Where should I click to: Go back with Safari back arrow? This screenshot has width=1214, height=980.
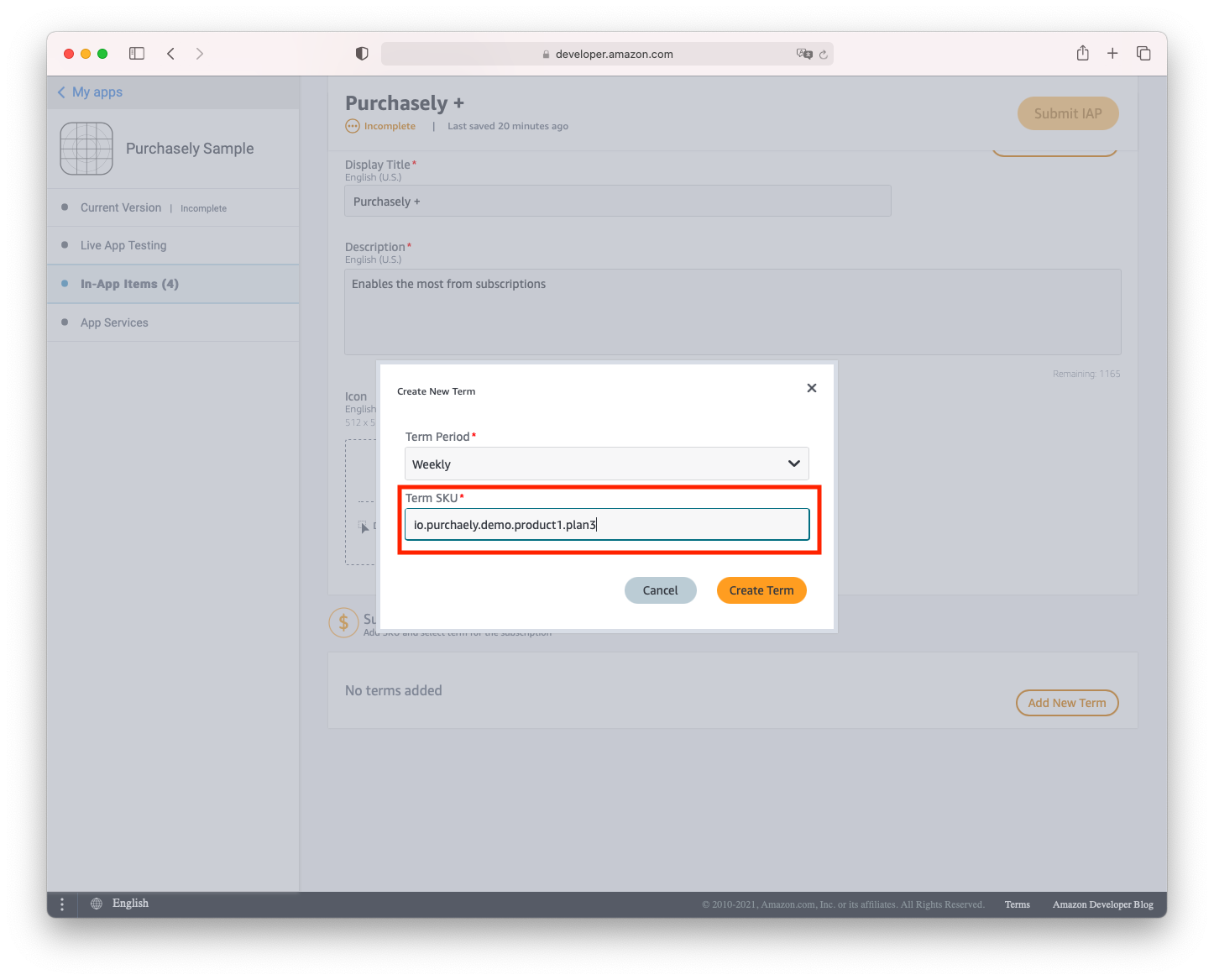[x=170, y=54]
